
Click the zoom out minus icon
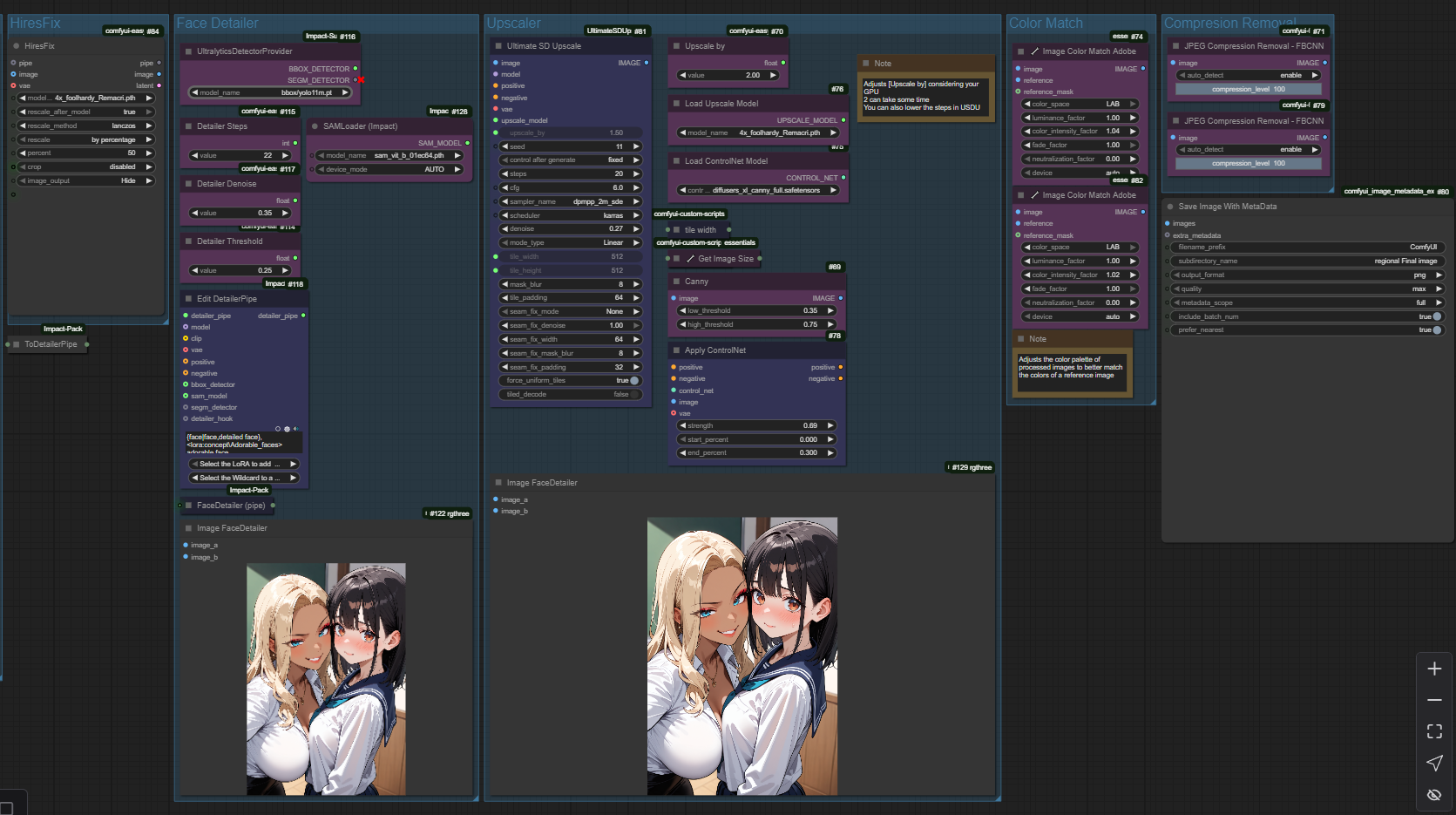[x=1434, y=700]
